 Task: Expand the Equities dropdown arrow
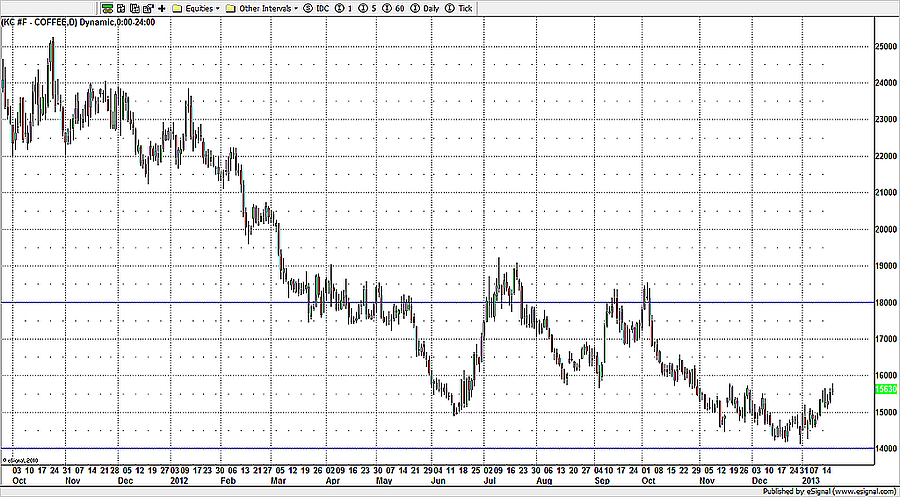coord(217,8)
